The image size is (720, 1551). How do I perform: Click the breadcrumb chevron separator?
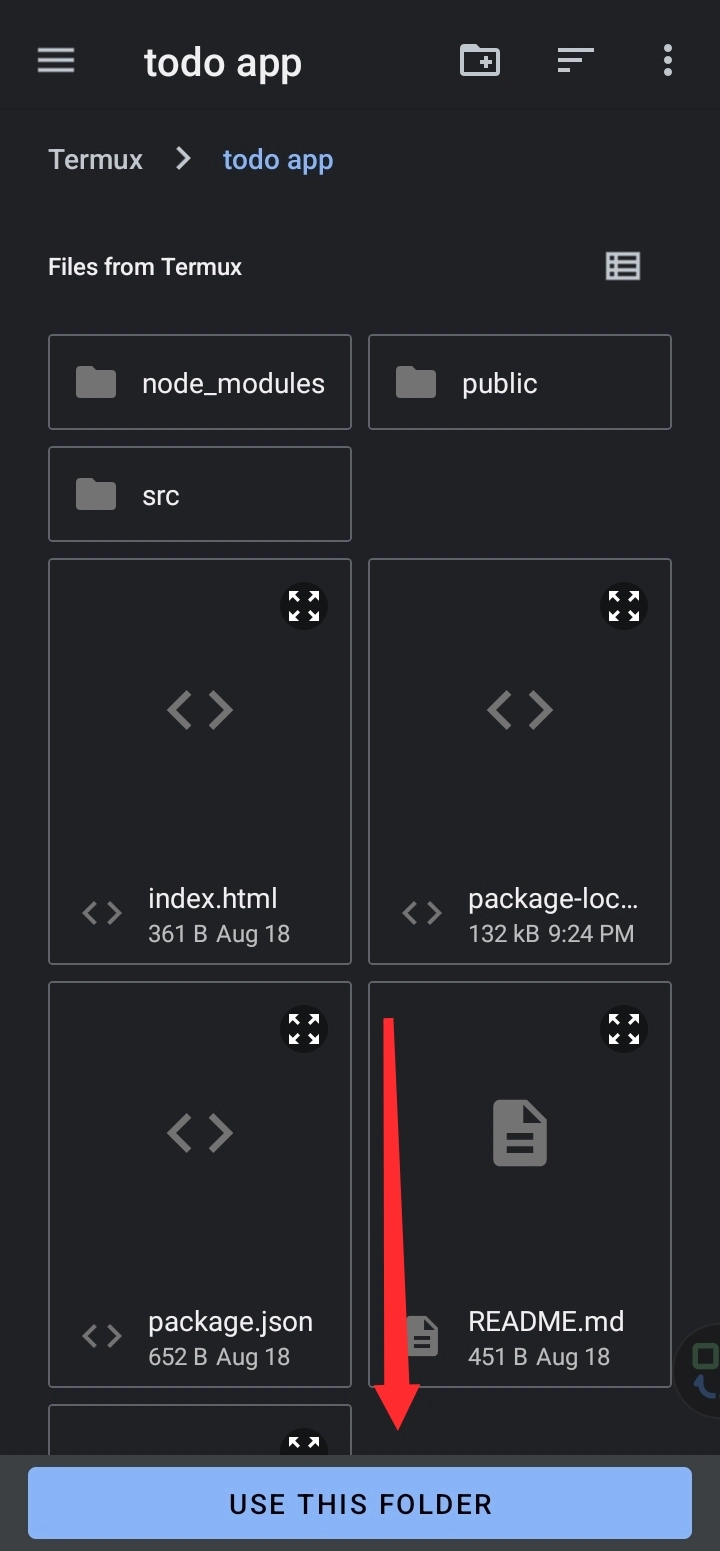click(x=183, y=158)
